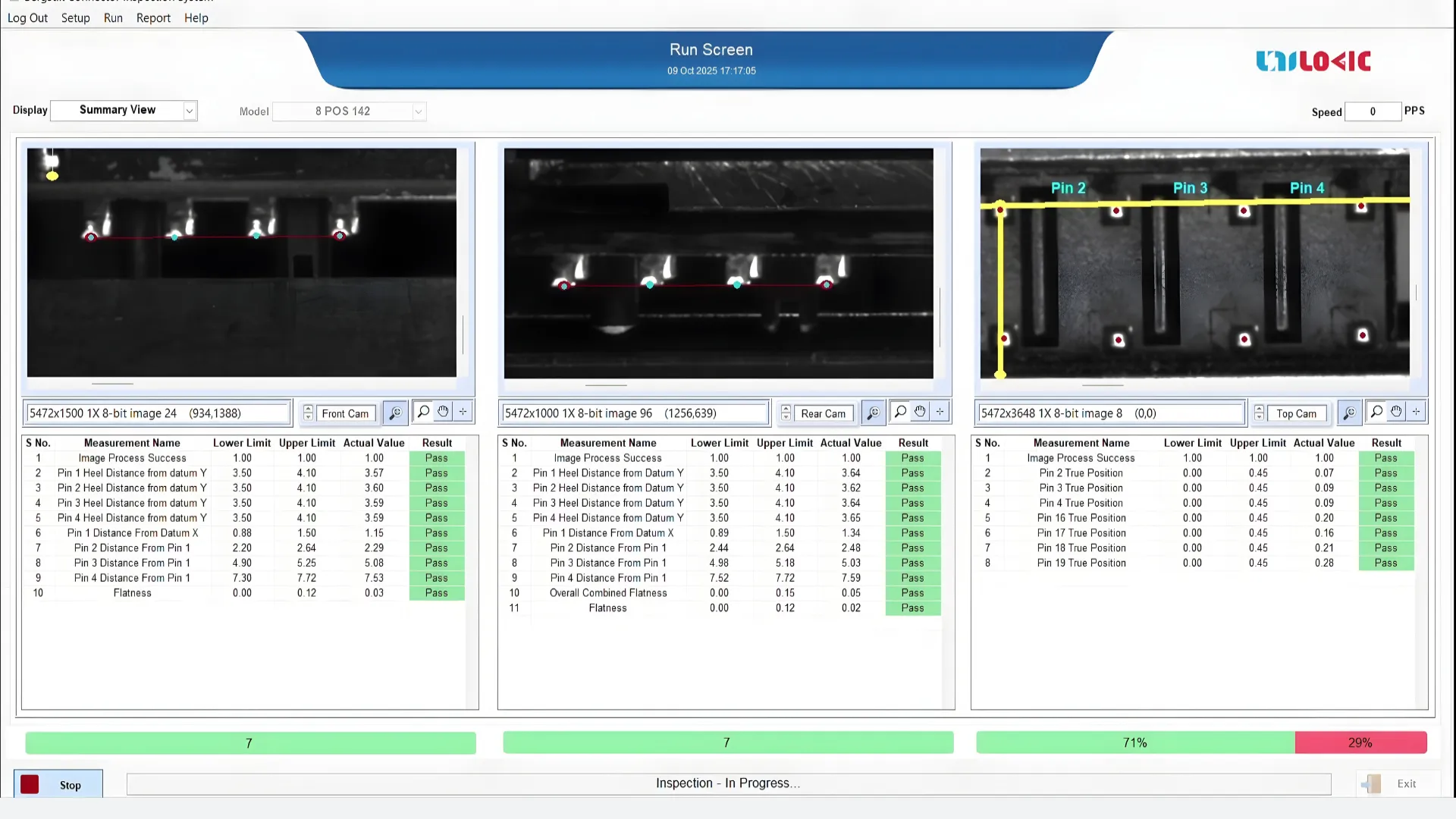Viewport: 1456px width, 819px height.
Task: Click the Rear Cam zoom-fit magnifier icon
Action: pos(873,413)
